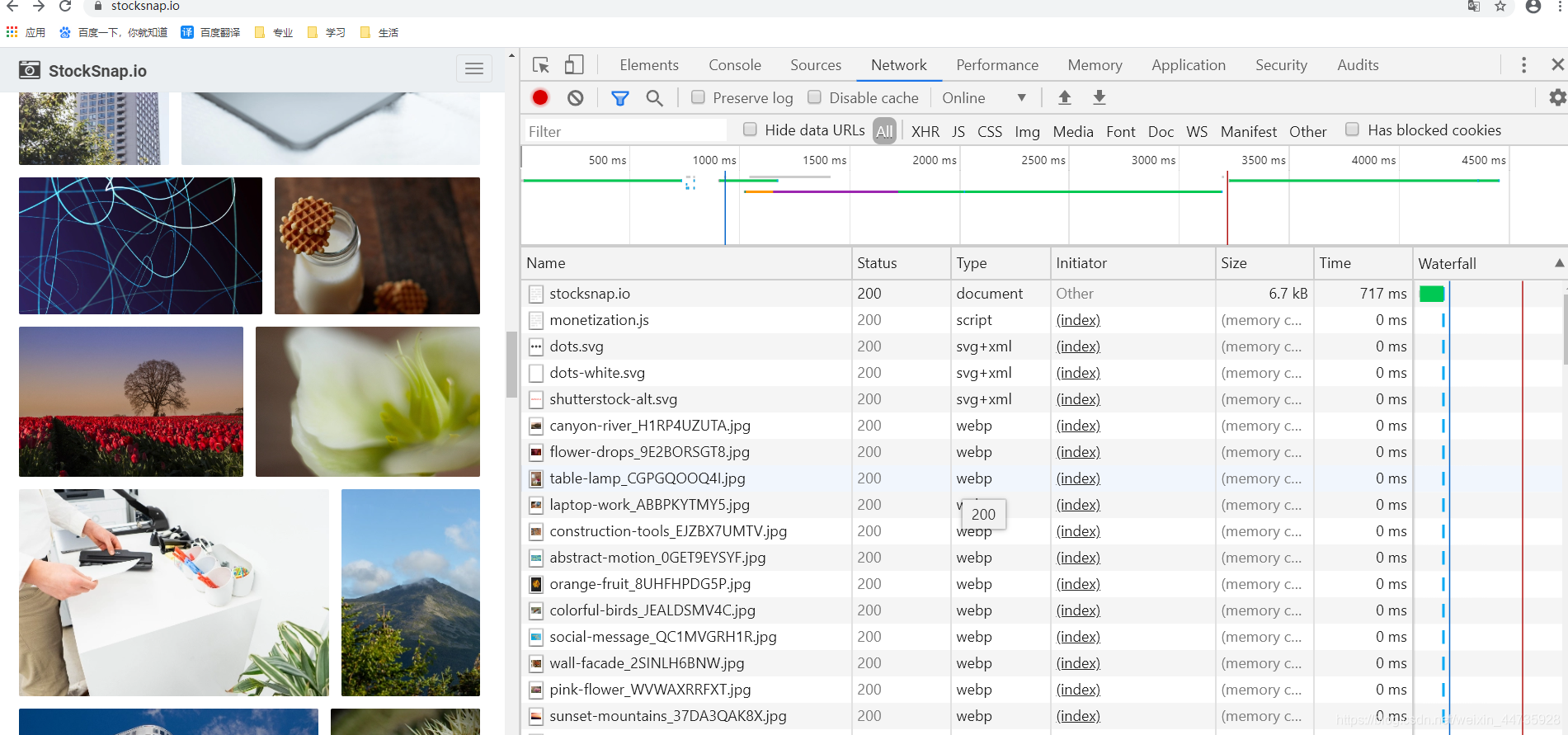Open the waffle and milk bottle photo

click(x=377, y=246)
